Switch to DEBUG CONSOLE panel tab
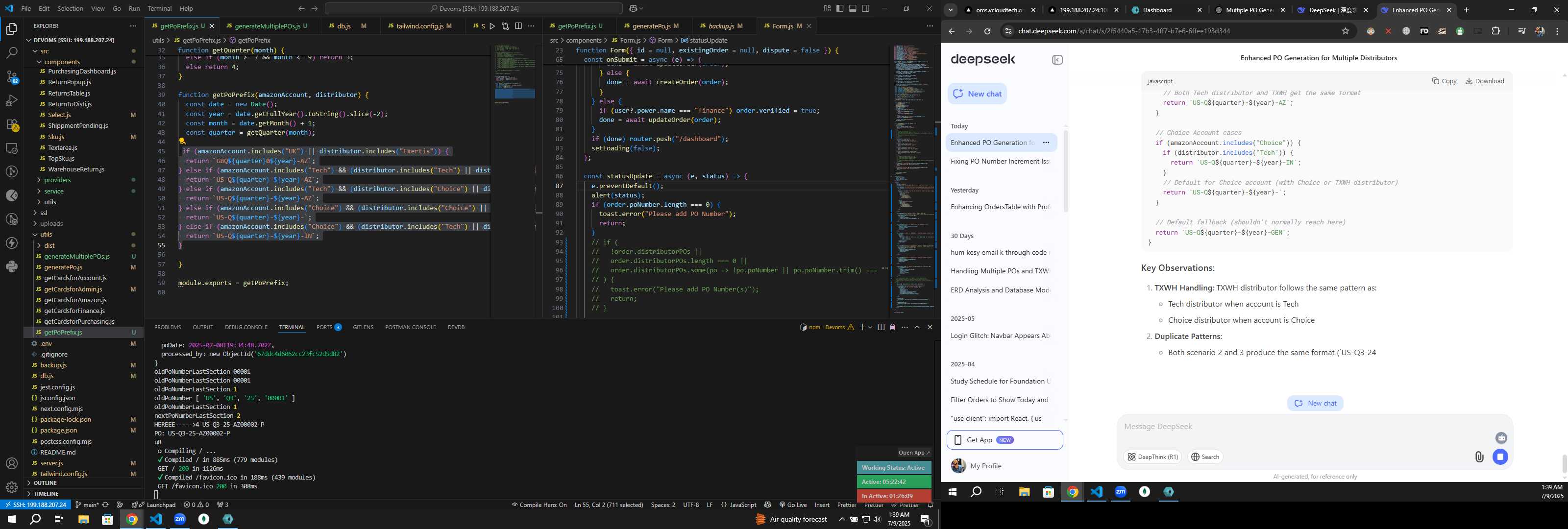Screen dimensions: 1568x529 click(246, 328)
